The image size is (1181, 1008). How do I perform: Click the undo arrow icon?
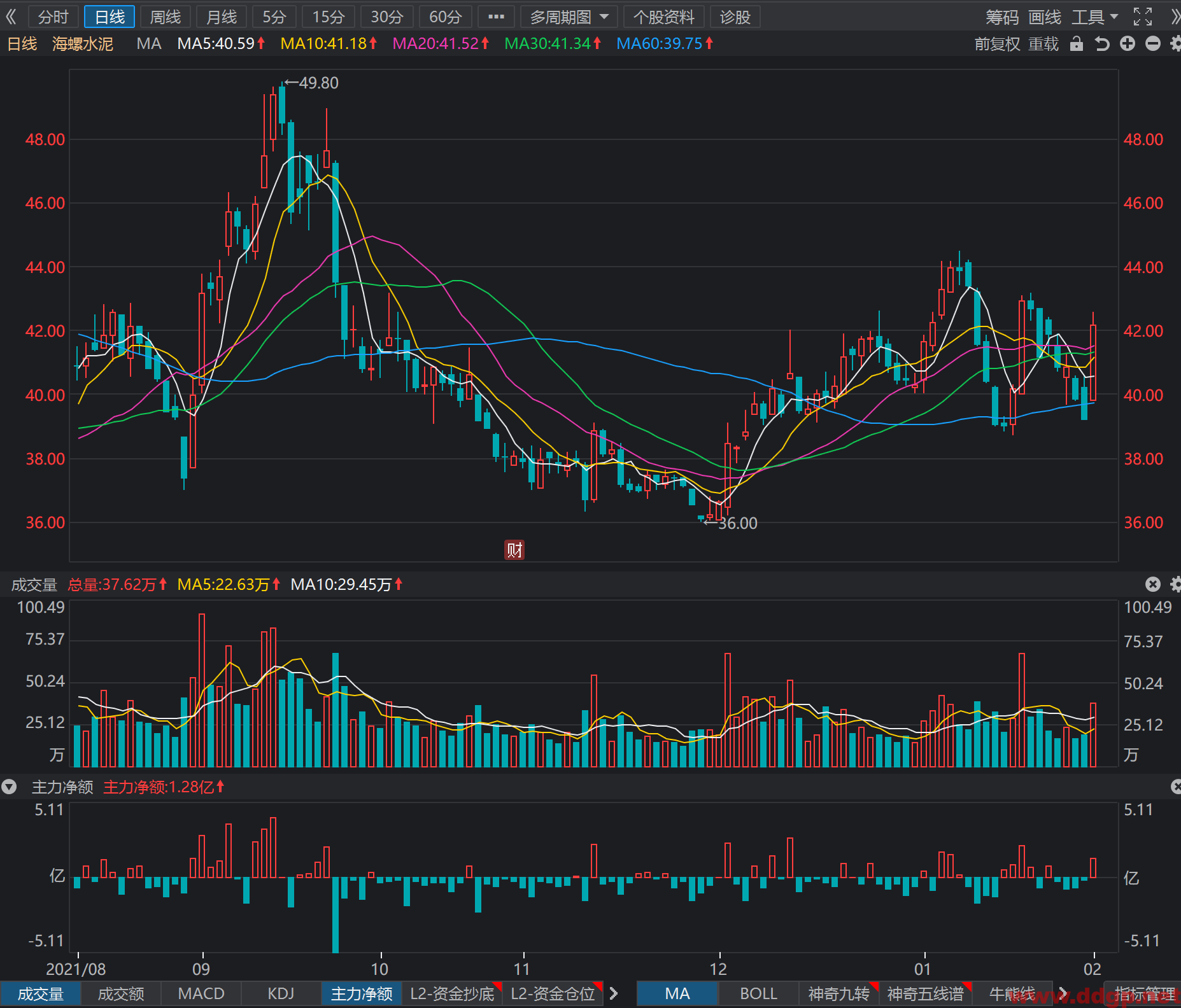[x=1102, y=44]
